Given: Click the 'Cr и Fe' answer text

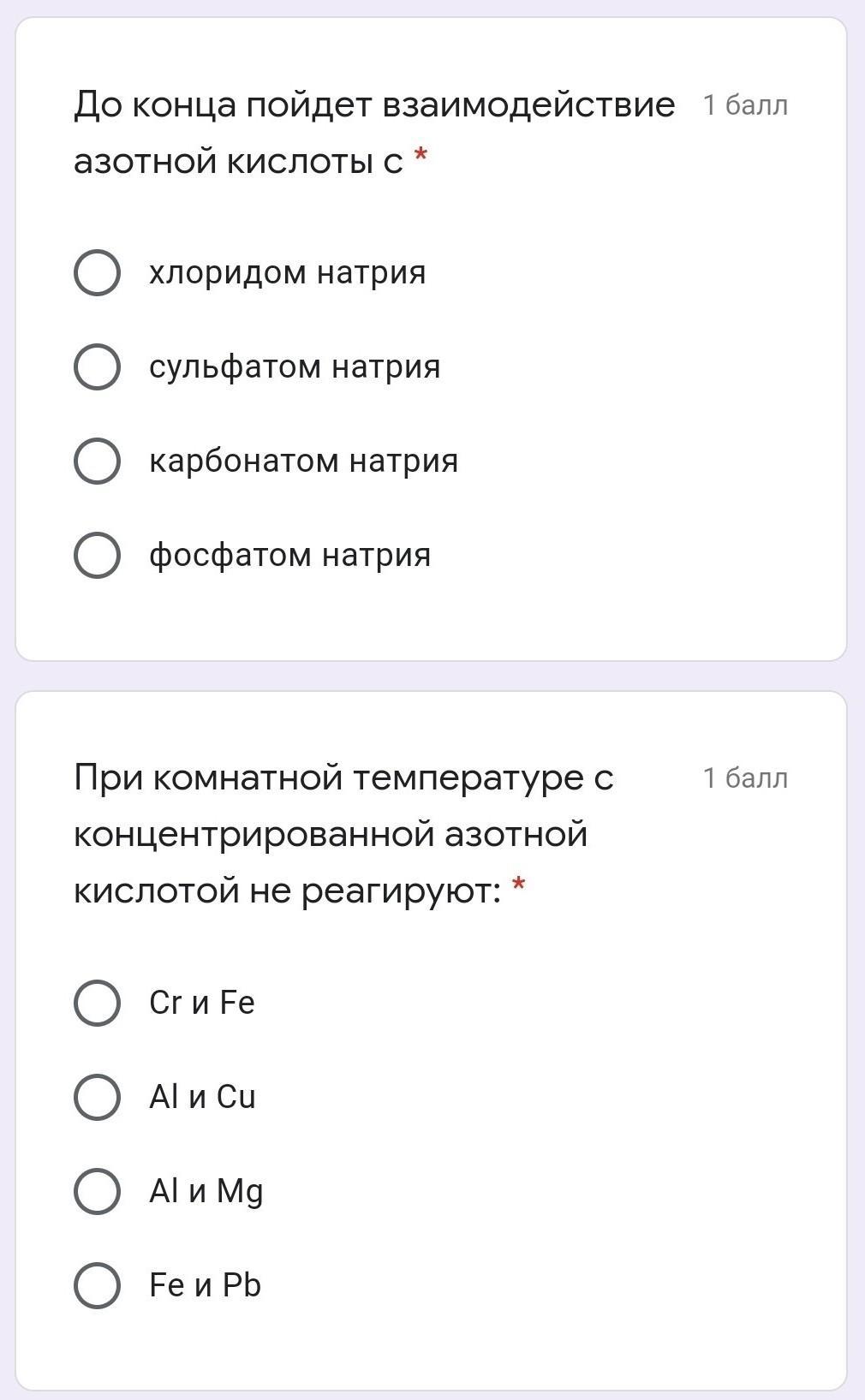Looking at the screenshot, I should 202,1003.
